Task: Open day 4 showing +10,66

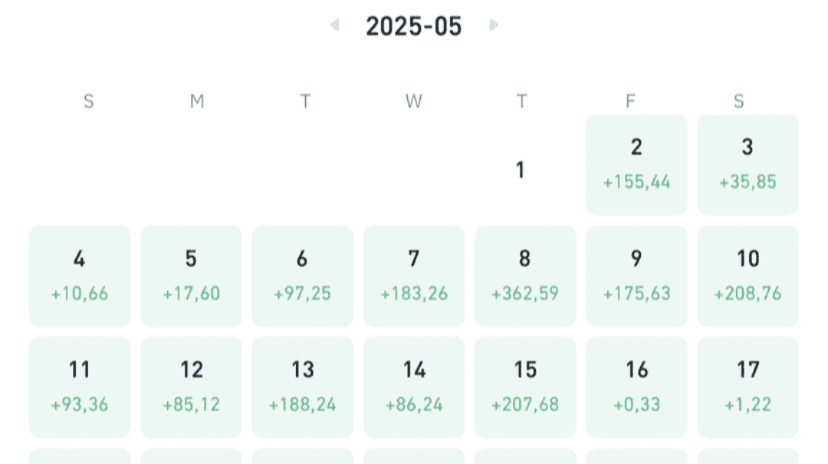Action: 80,276
